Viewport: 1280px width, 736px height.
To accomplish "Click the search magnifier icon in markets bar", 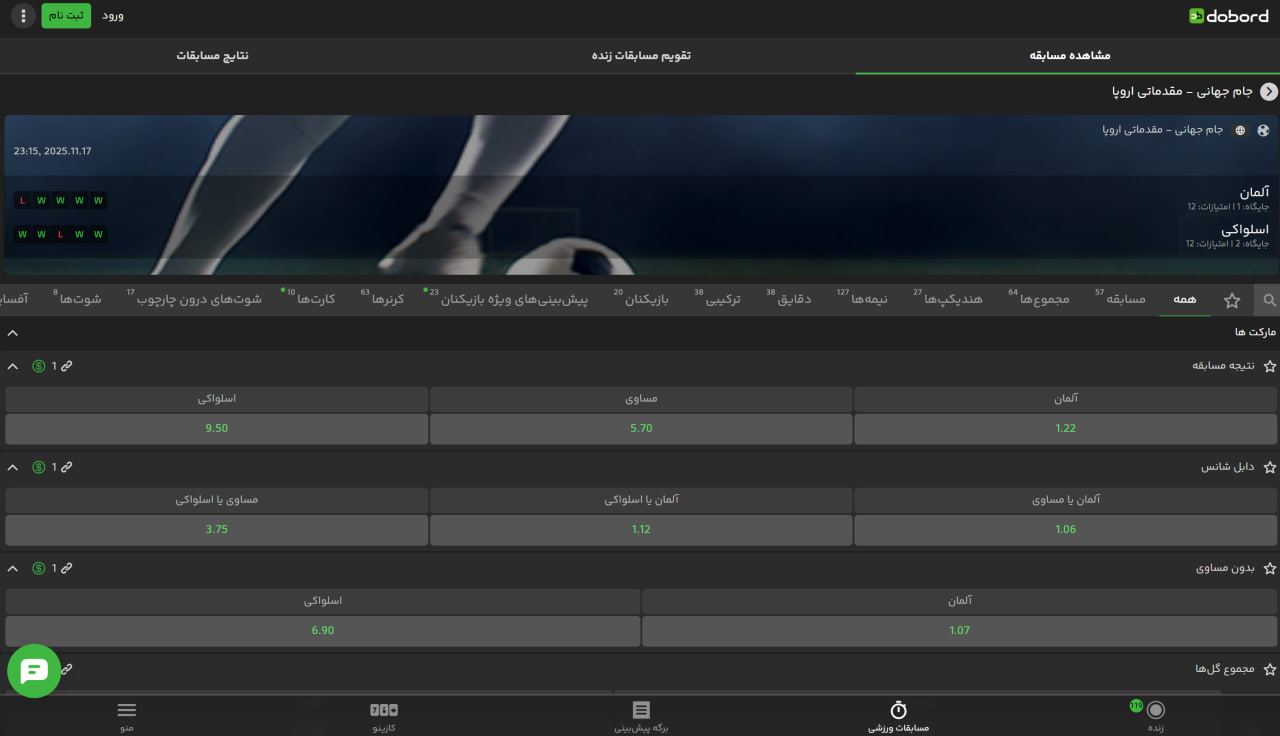I will click(1269, 300).
